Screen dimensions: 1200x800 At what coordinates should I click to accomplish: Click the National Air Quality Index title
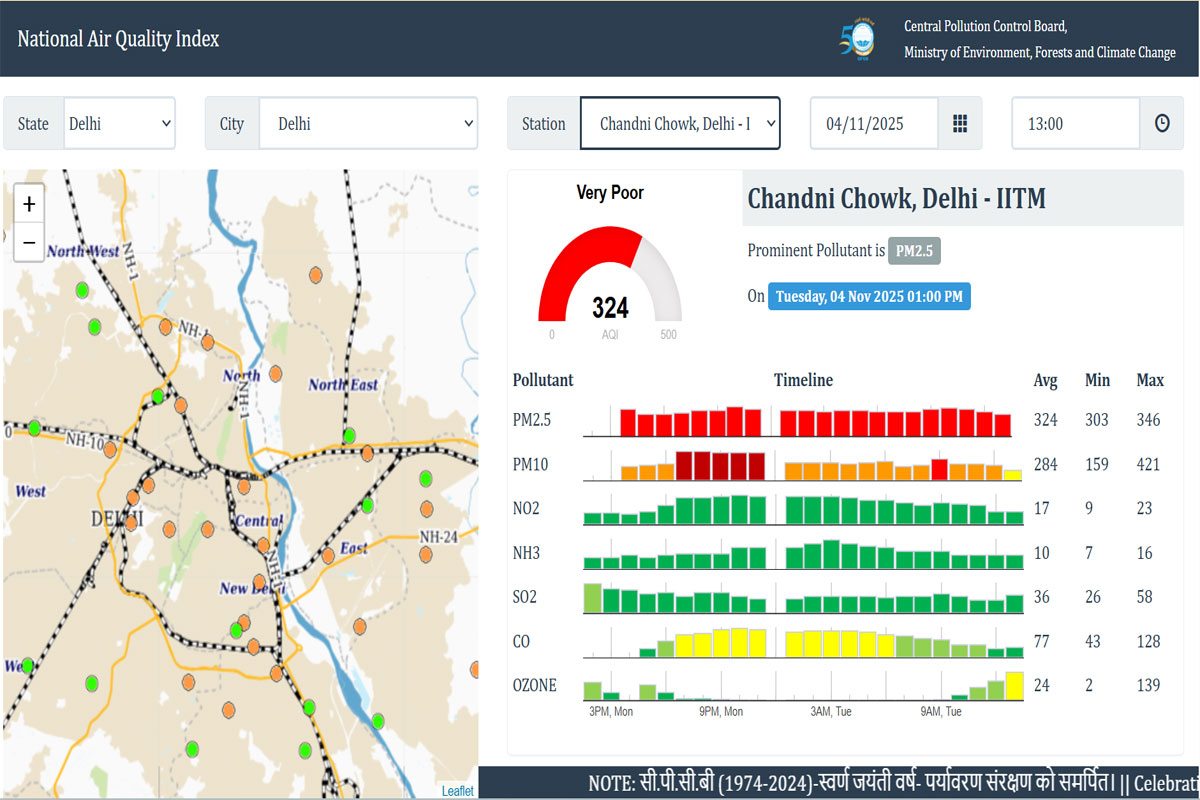tap(118, 39)
